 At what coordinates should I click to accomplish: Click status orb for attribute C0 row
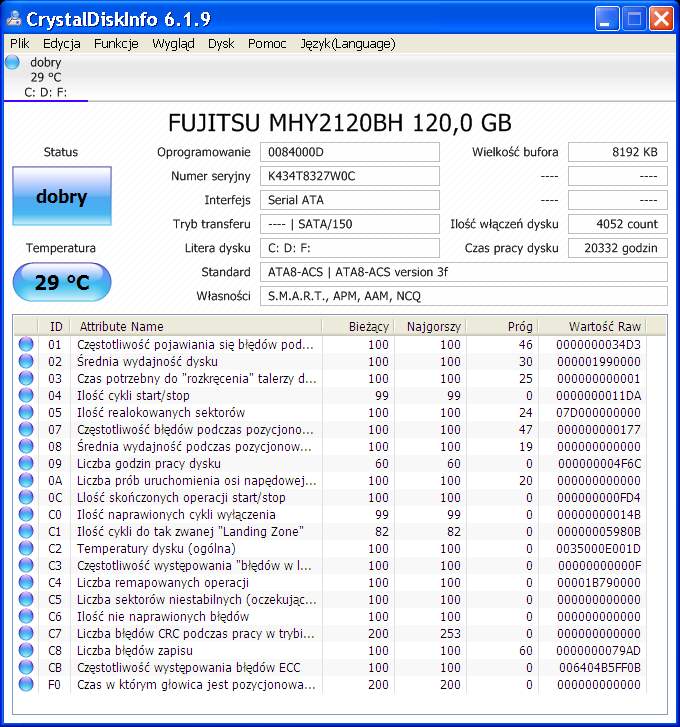[x=26, y=514]
